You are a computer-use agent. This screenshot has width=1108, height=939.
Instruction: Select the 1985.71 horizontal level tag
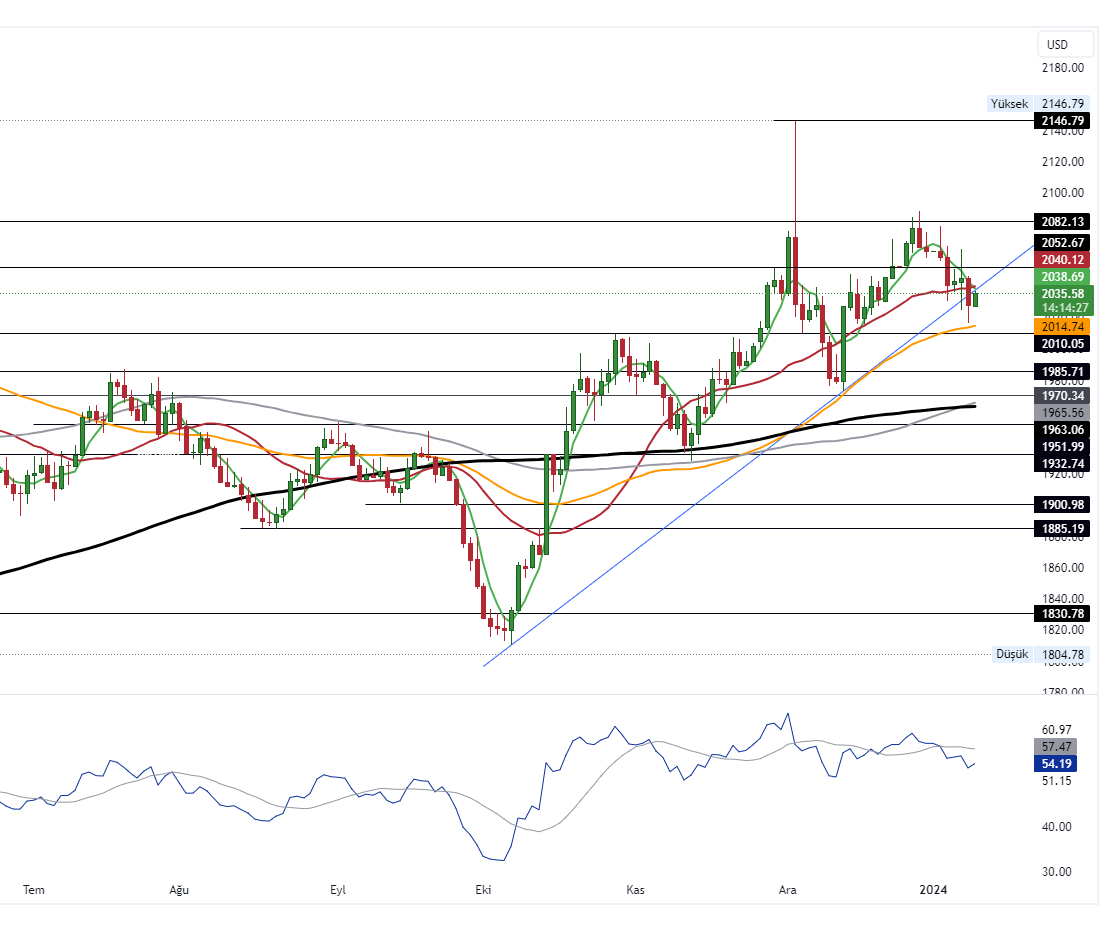[x=1062, y=371]
